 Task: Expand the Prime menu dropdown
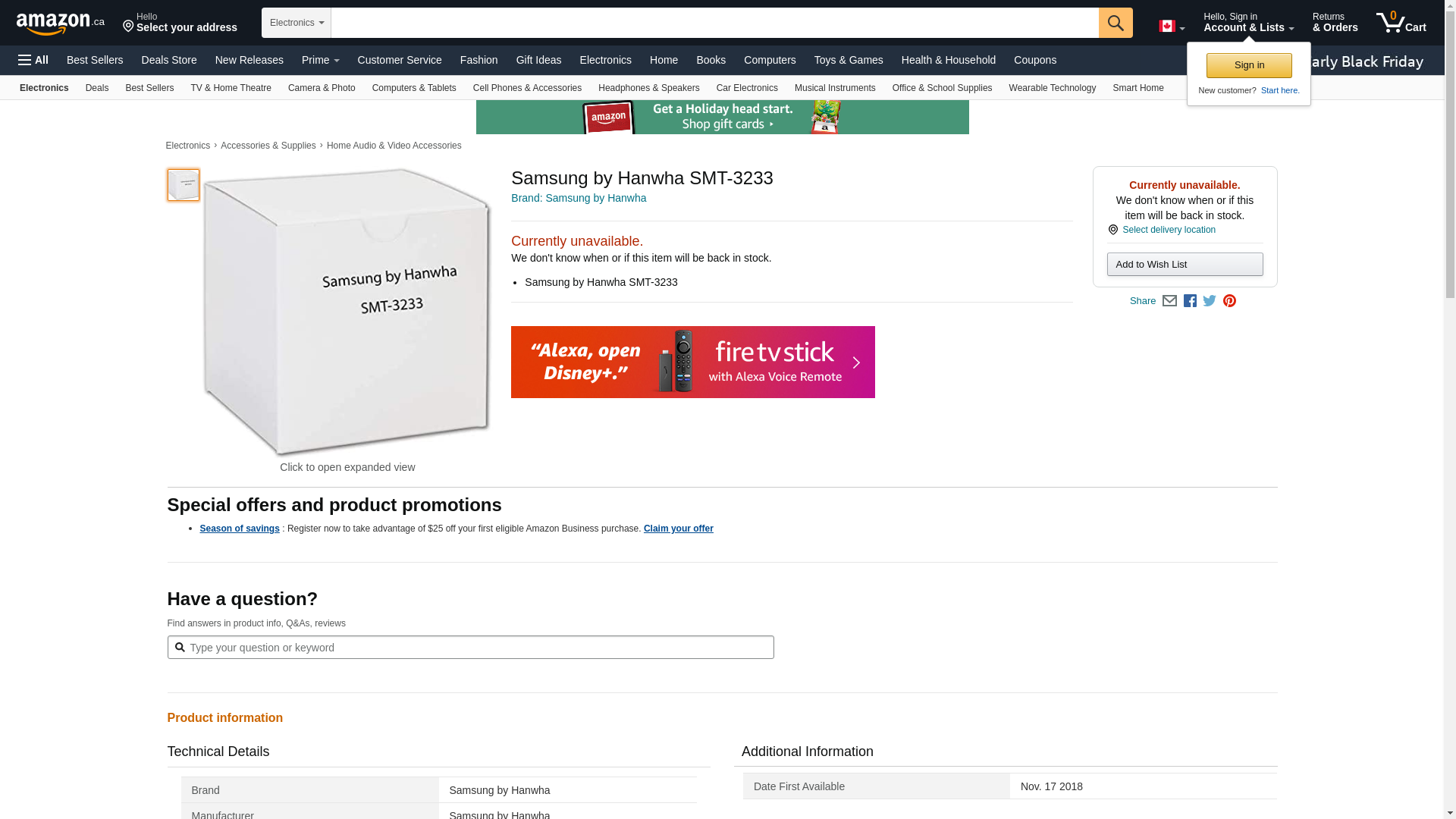coord(320,60)
